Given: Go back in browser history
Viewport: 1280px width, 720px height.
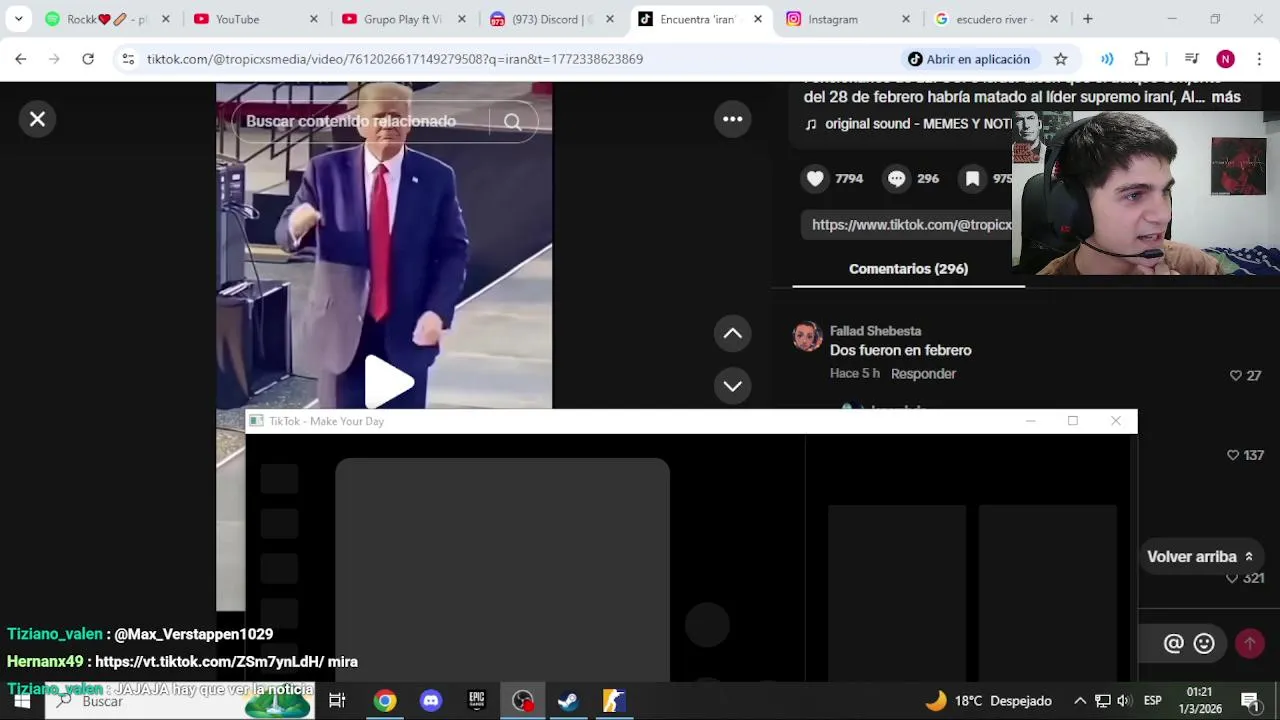Looking at the screenshot, I should click(21, 59).
